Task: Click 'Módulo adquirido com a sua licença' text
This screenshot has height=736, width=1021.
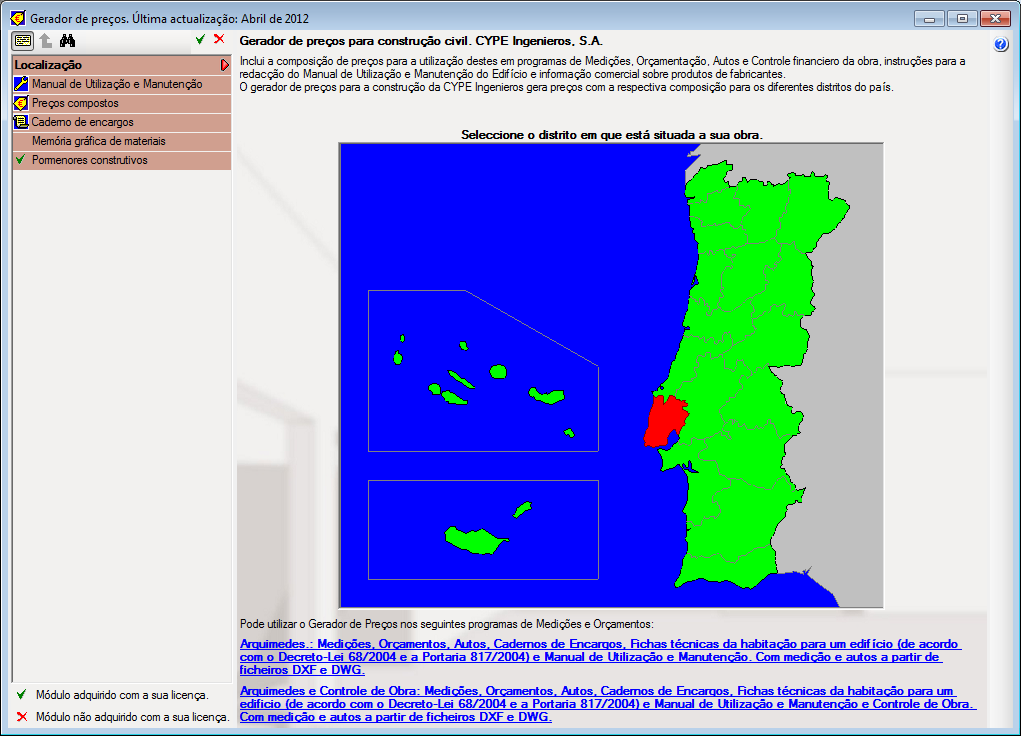Action: tap(122, 695)
